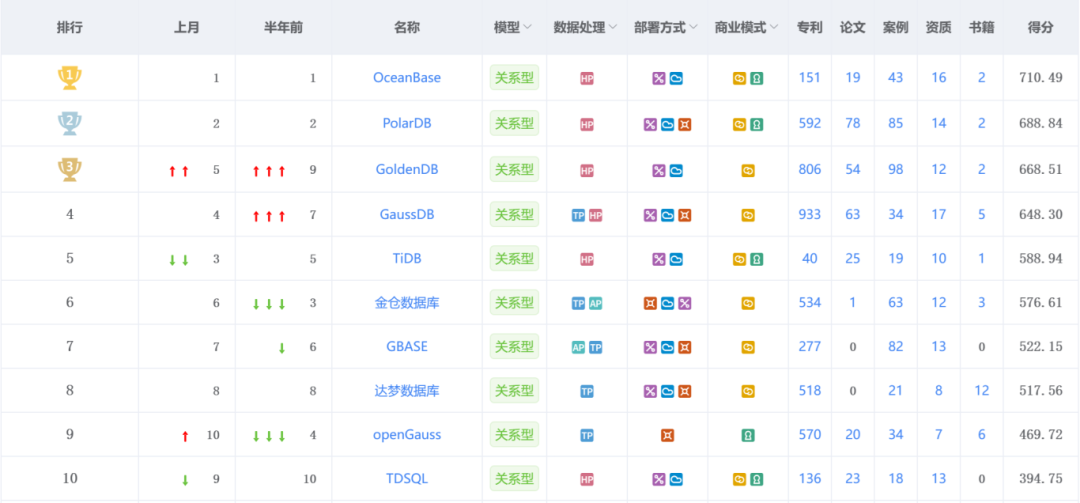Viewport: 1080px width, 503px height.
Task: Click the 案例 column header
Action: 895,28
